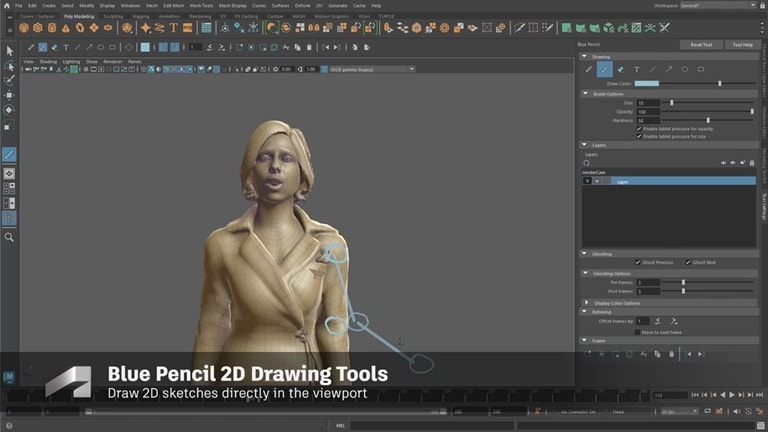The width and height of the screenshot is (768, 432).
Task: Open the Mesh Tools menu
Action: coord(201,5)
